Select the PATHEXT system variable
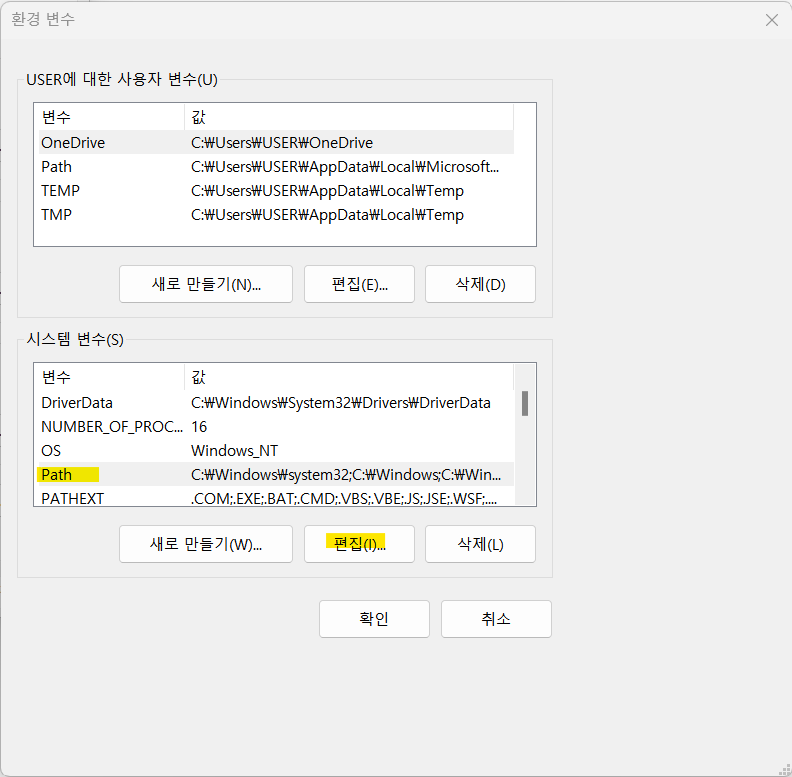792x777 pixels. click(x=276, y=498)
